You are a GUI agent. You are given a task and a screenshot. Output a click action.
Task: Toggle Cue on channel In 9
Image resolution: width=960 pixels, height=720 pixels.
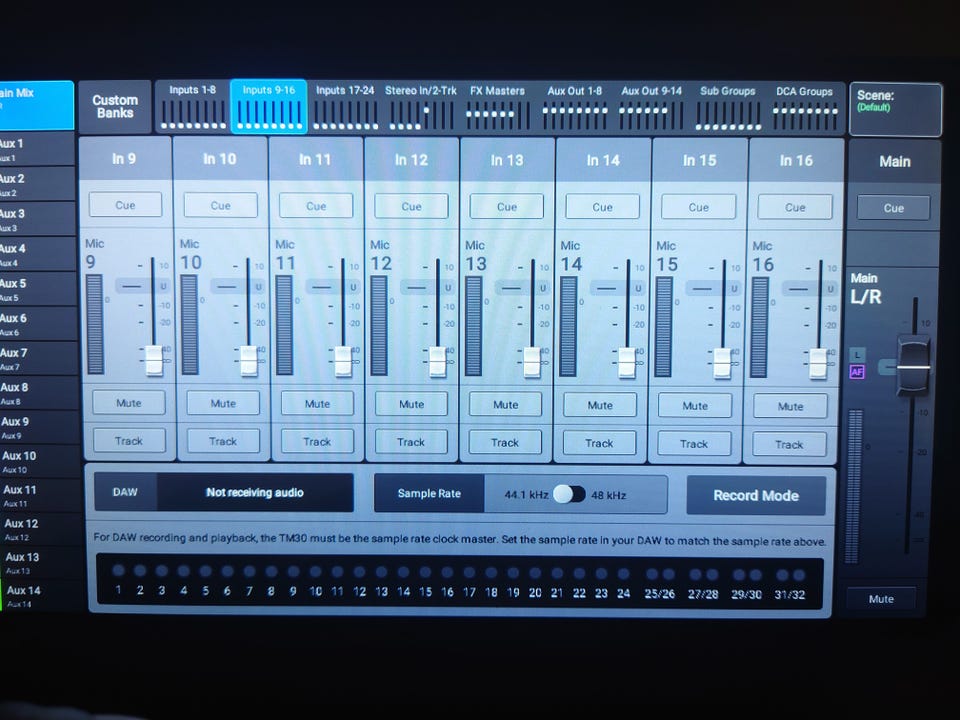pos(126,205)
